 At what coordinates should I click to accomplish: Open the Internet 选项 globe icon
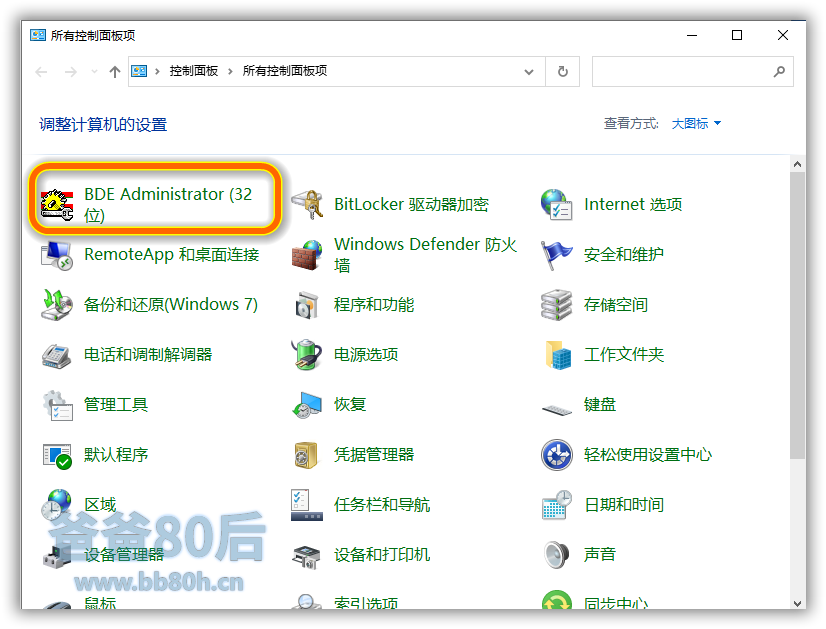pos(556,204)
